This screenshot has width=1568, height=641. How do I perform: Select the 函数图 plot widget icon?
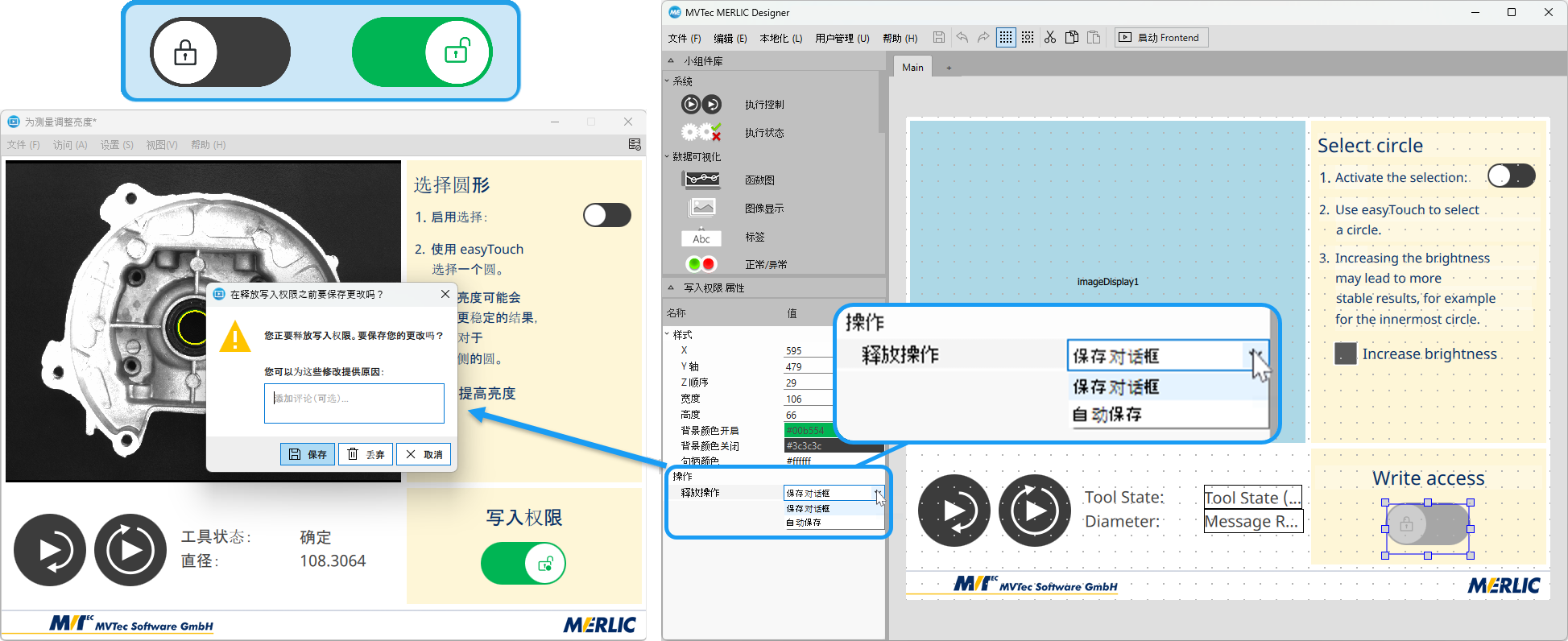(701, 180)
